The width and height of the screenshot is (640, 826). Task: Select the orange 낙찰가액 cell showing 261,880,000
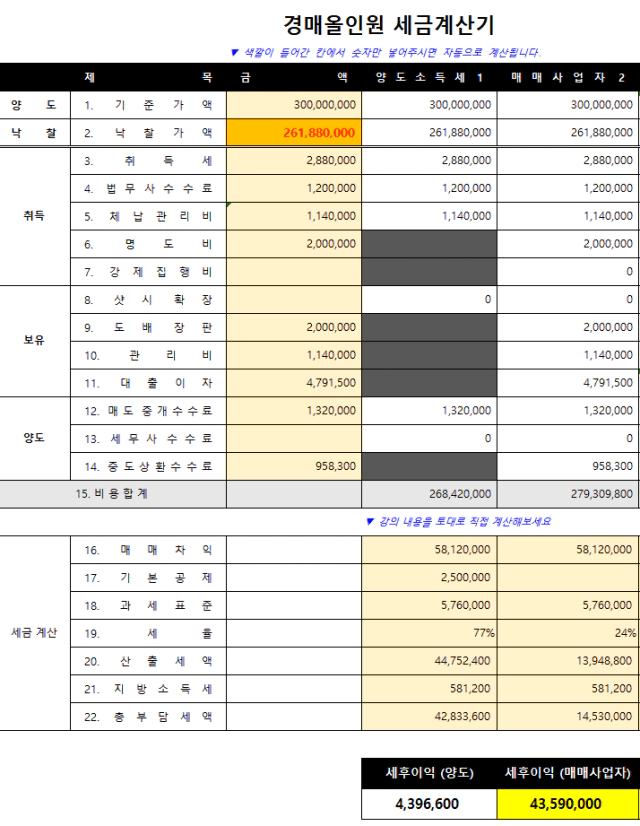coord(294,132)
